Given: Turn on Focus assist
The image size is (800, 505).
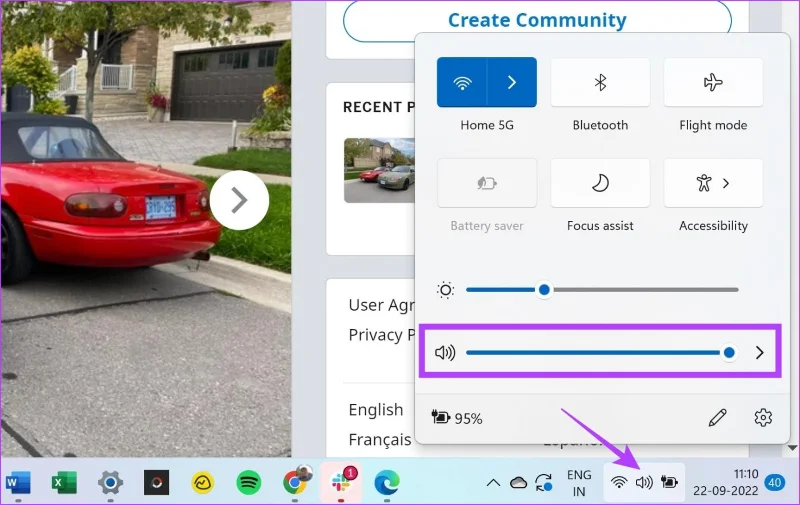Looking at the screenshot, I should click(600, 183).
